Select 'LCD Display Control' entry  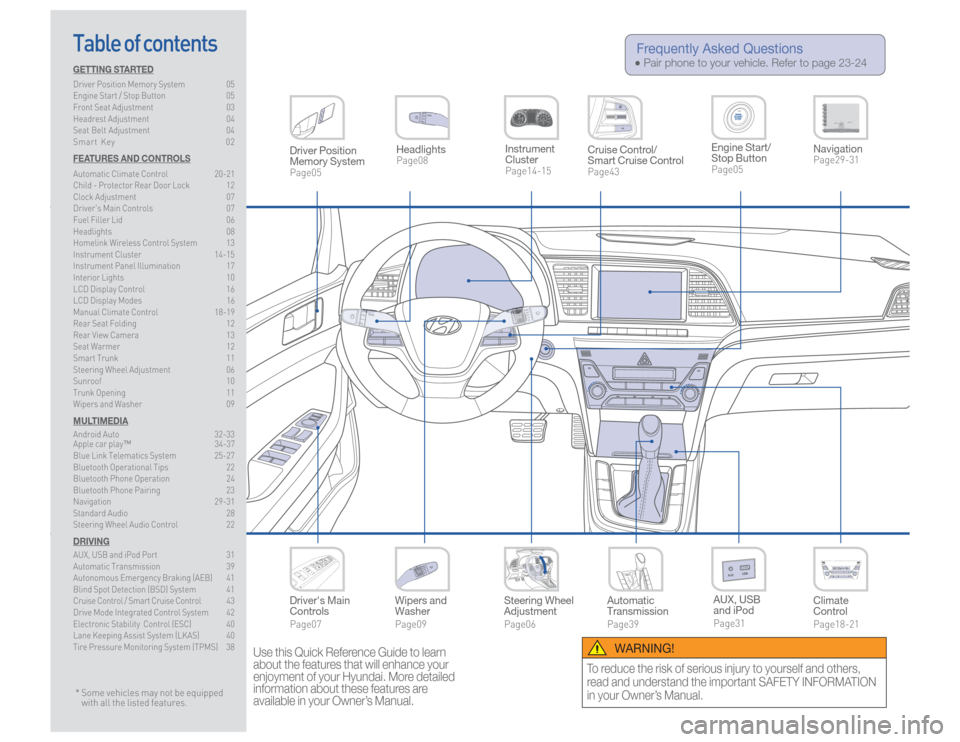154,289
